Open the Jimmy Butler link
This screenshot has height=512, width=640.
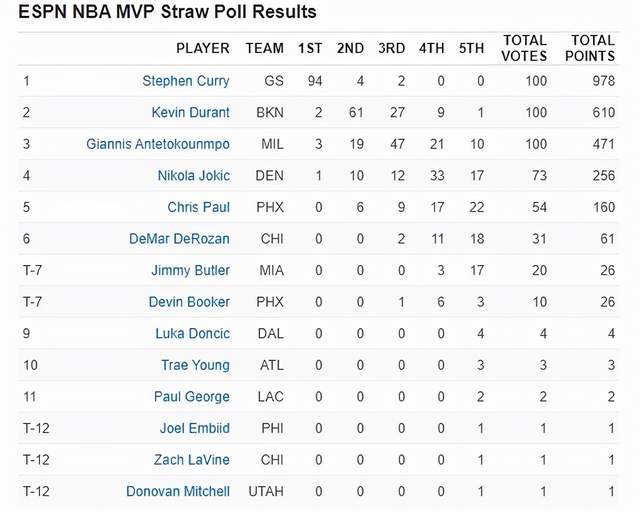click(190, 270)
